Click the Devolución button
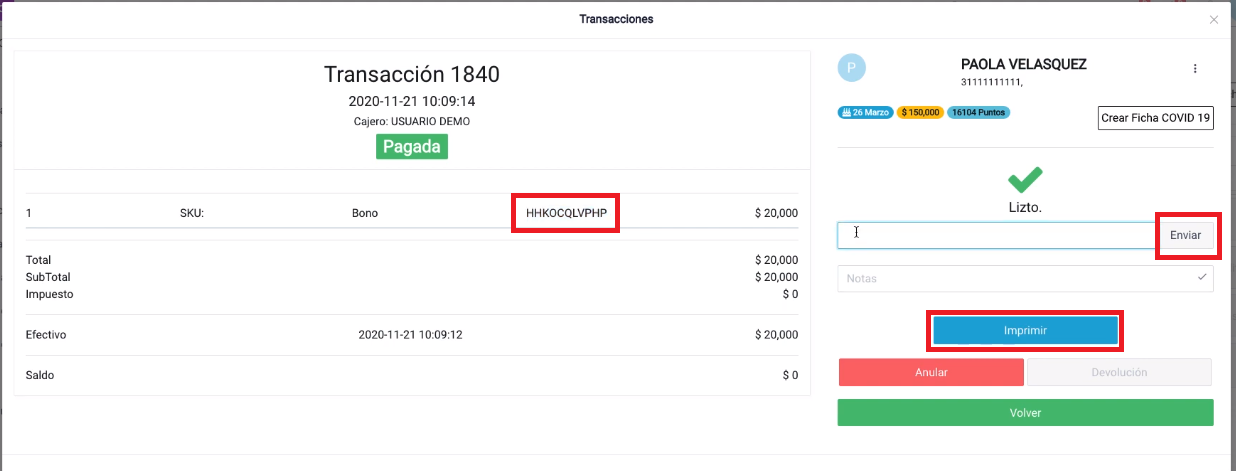This screenshot has height=471, width=1236. coord(1119,372)
